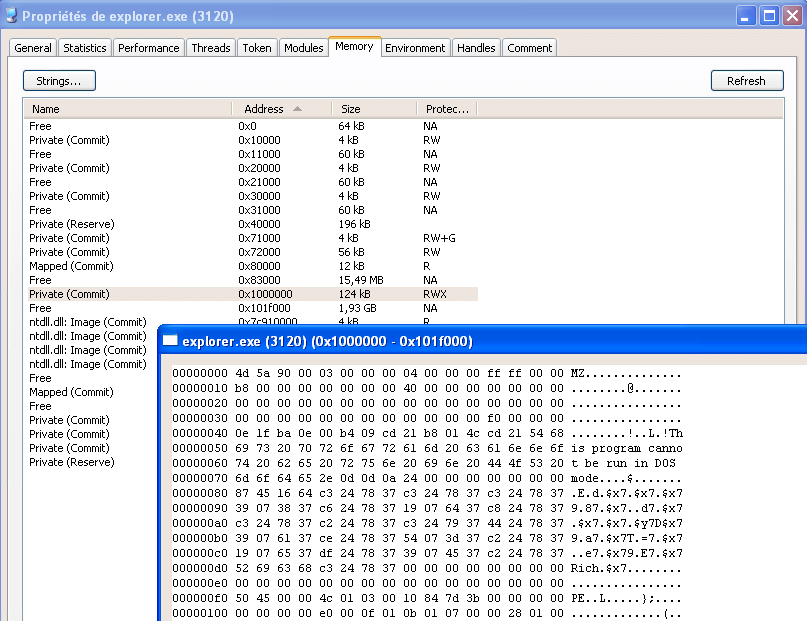The image size is (807, 621).
Task: Open the Statistics tab
Action: pyautogui.click(x=85, y=48)
